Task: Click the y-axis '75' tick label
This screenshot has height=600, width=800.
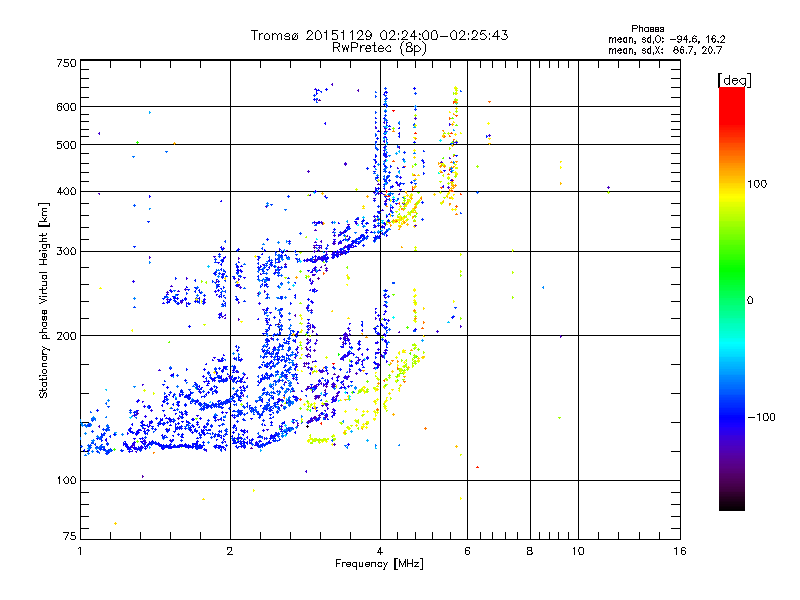Action: coord(70,536)
